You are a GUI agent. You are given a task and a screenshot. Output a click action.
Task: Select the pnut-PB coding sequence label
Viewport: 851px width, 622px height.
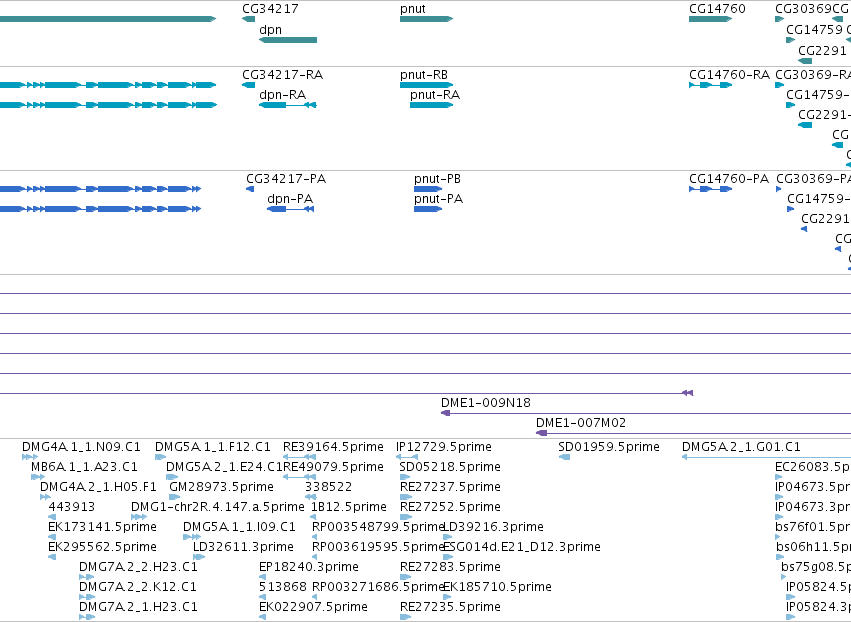tap(437, 179)
